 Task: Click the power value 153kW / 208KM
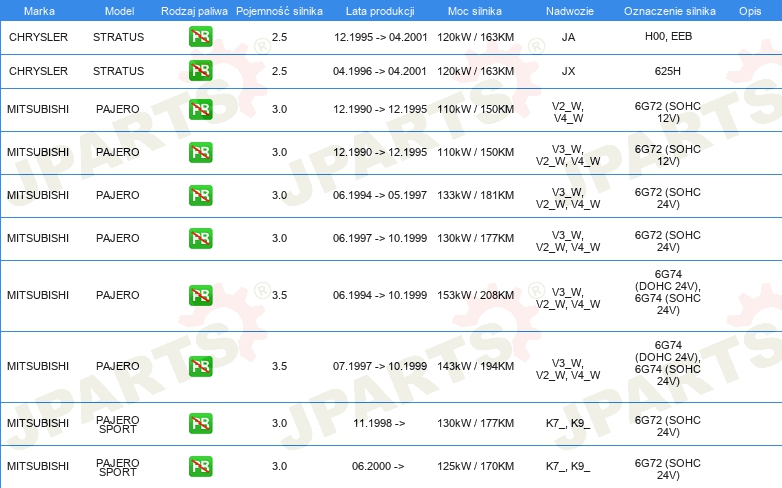(475, 295)
